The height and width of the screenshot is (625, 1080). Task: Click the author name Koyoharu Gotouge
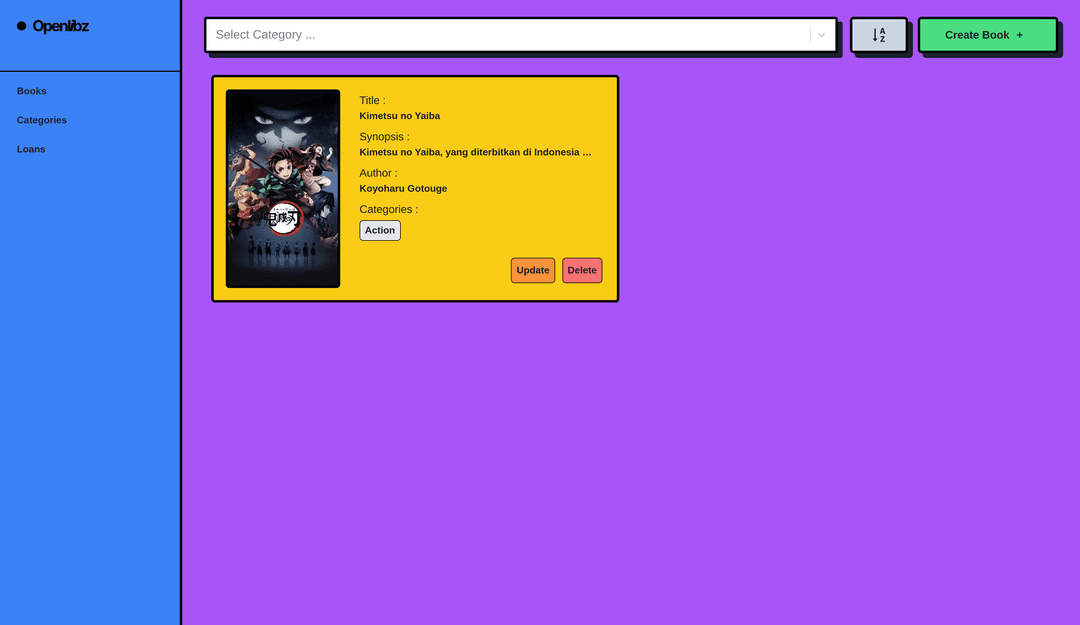pos(403,188)
